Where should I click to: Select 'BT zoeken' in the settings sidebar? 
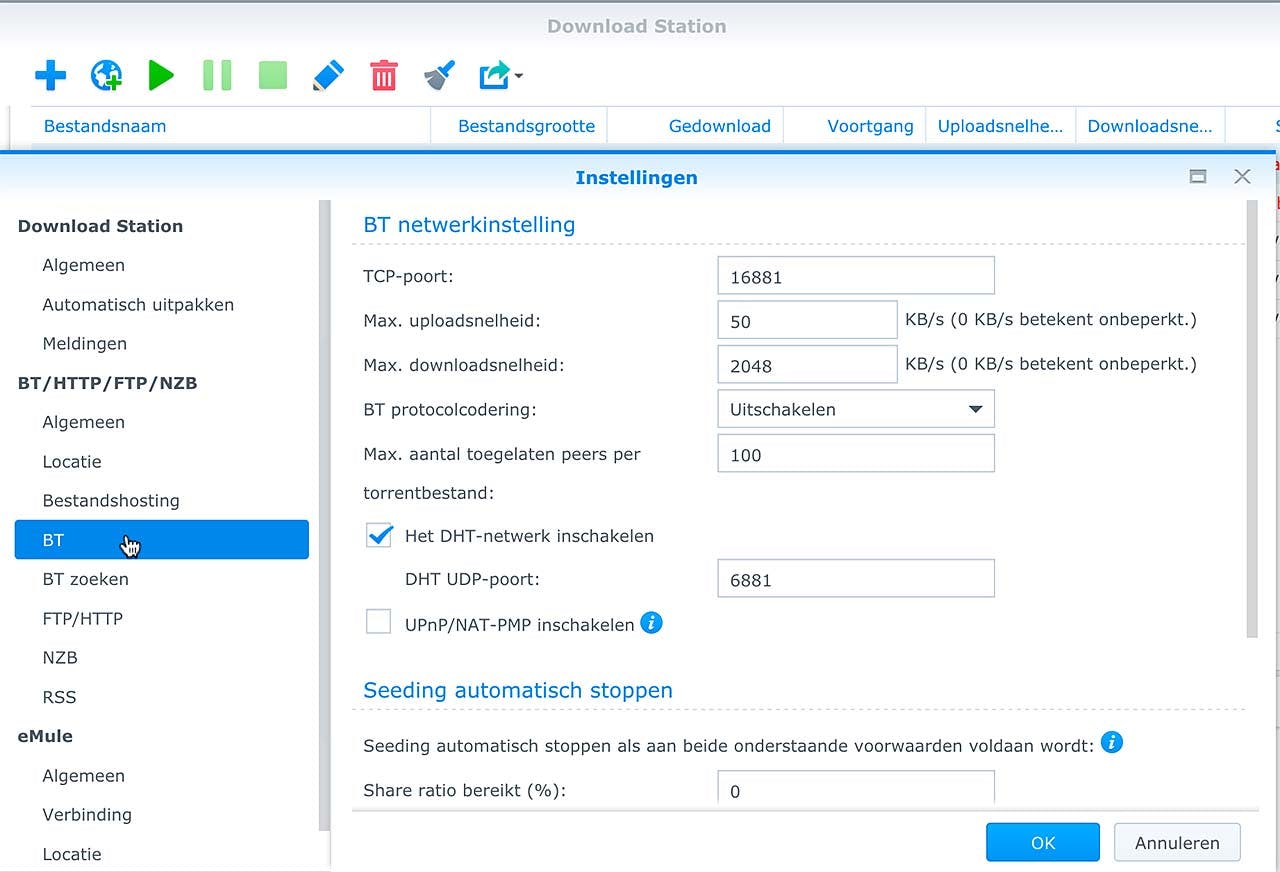point(88,579)
